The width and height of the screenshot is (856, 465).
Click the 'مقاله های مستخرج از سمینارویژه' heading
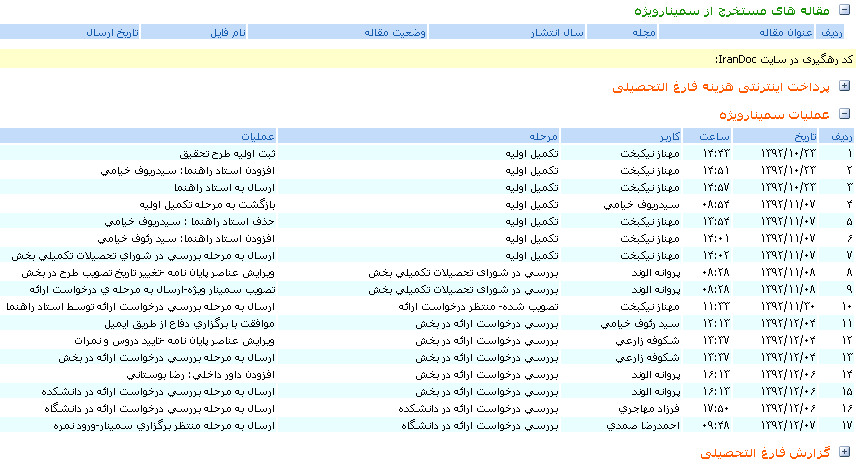tap(732, 11)
